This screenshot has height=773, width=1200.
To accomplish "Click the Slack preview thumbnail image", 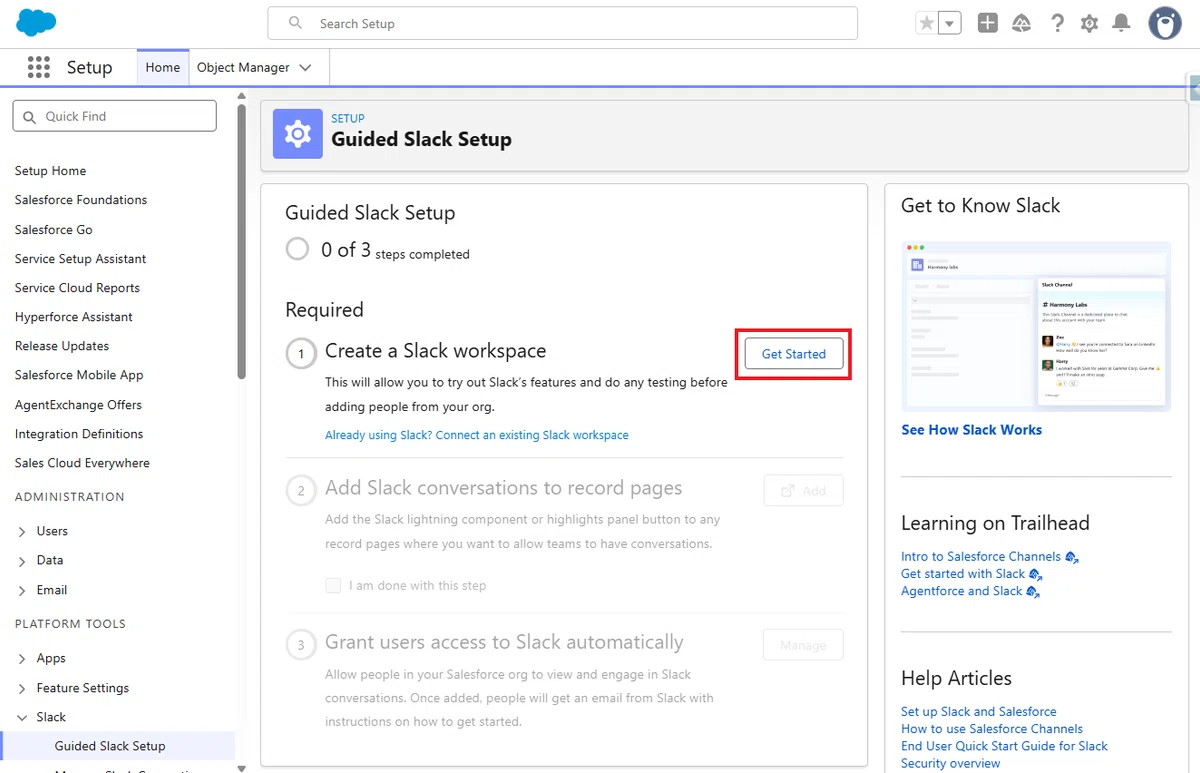I will tap(1036, 326).
